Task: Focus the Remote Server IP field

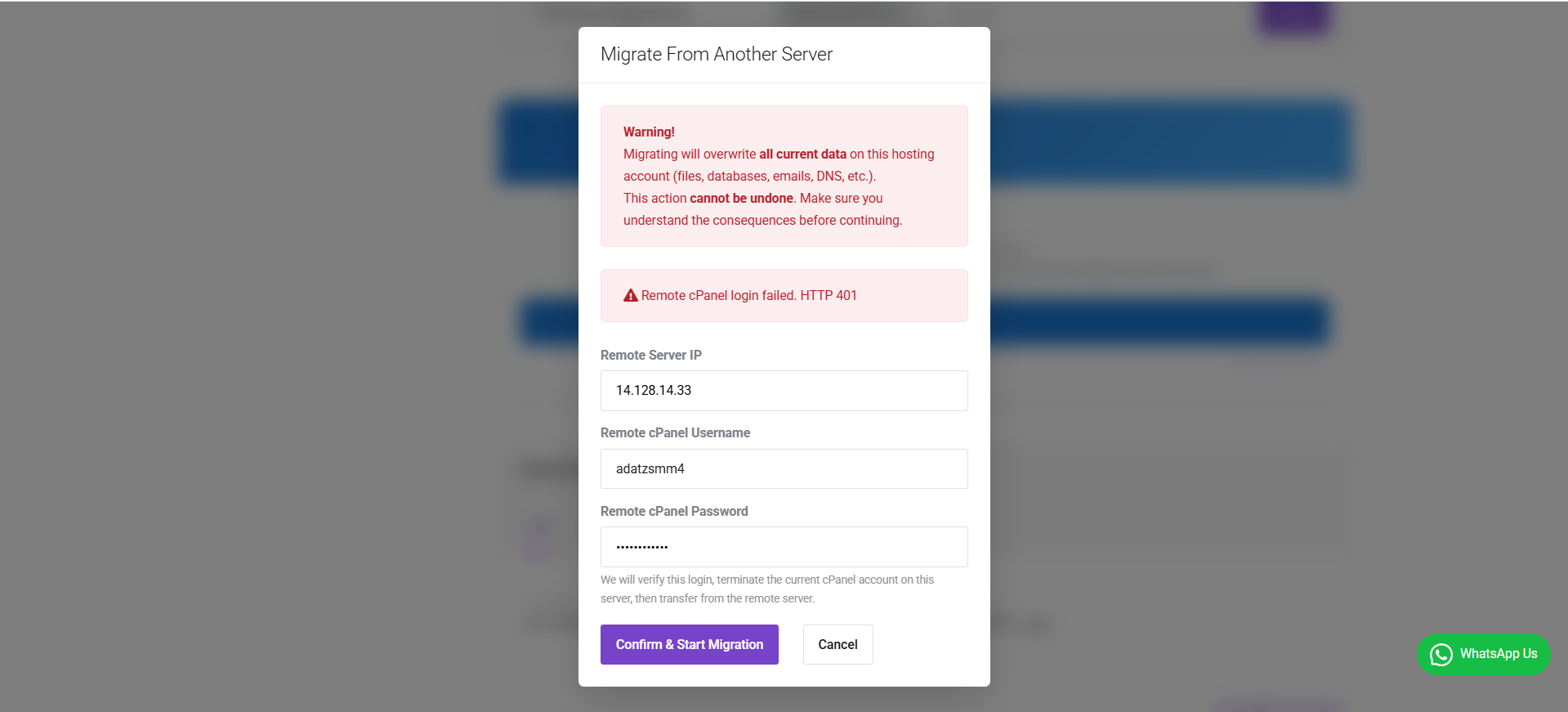Action: (x=784, y=391)
